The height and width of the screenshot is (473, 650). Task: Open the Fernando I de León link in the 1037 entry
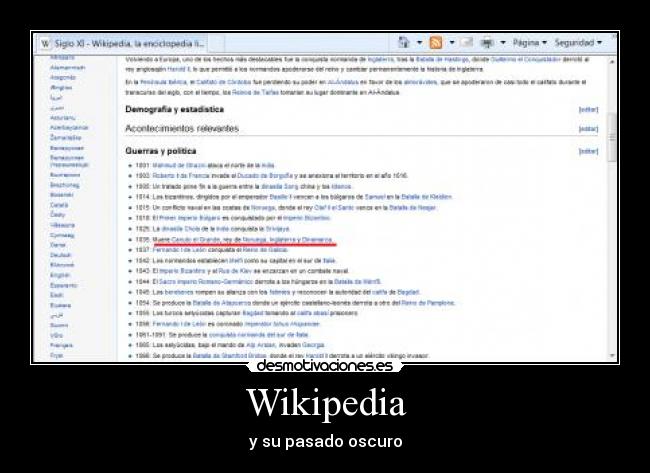[179, 250]
